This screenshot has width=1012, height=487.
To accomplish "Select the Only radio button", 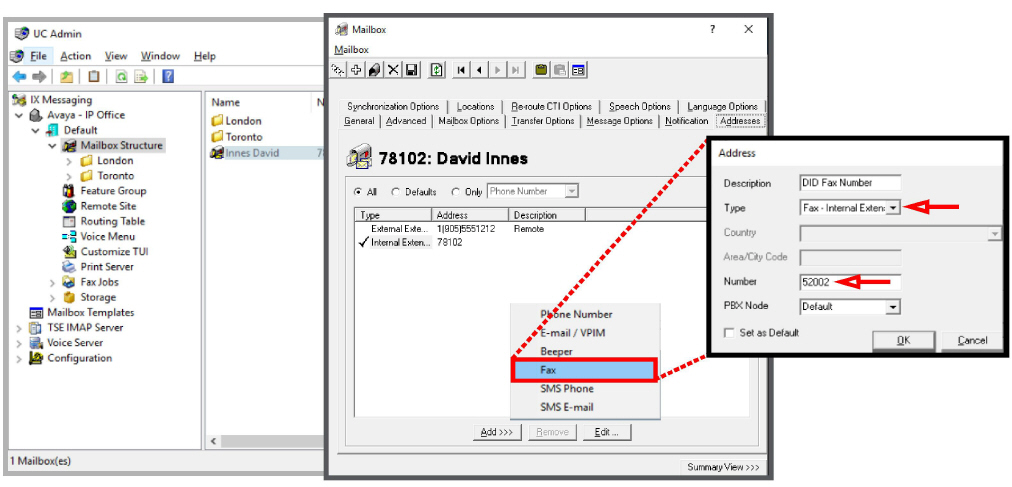I will [456, 192].
